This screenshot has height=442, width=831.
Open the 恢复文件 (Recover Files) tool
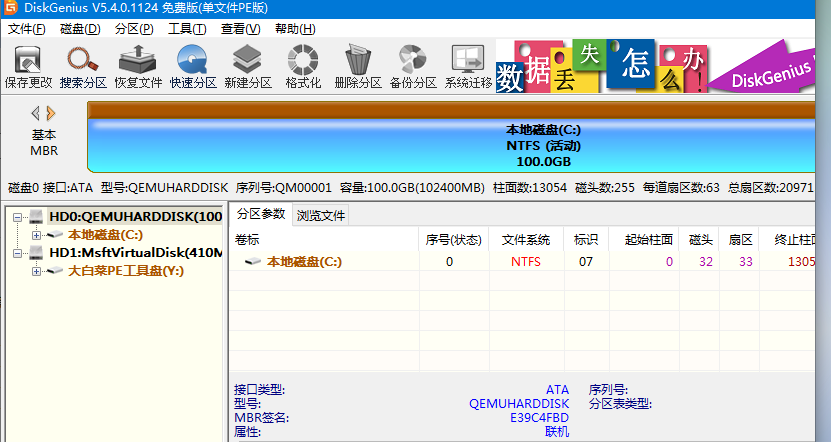[138, 67]
